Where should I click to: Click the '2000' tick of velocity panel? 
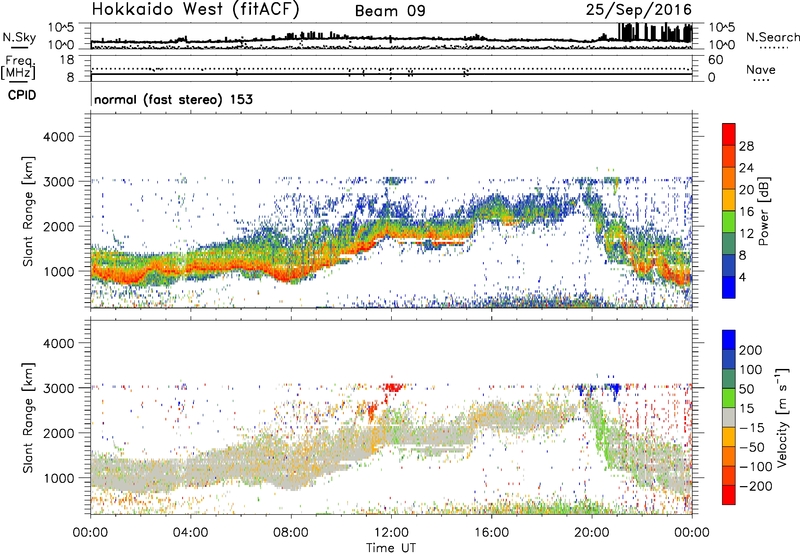point(59,433)
